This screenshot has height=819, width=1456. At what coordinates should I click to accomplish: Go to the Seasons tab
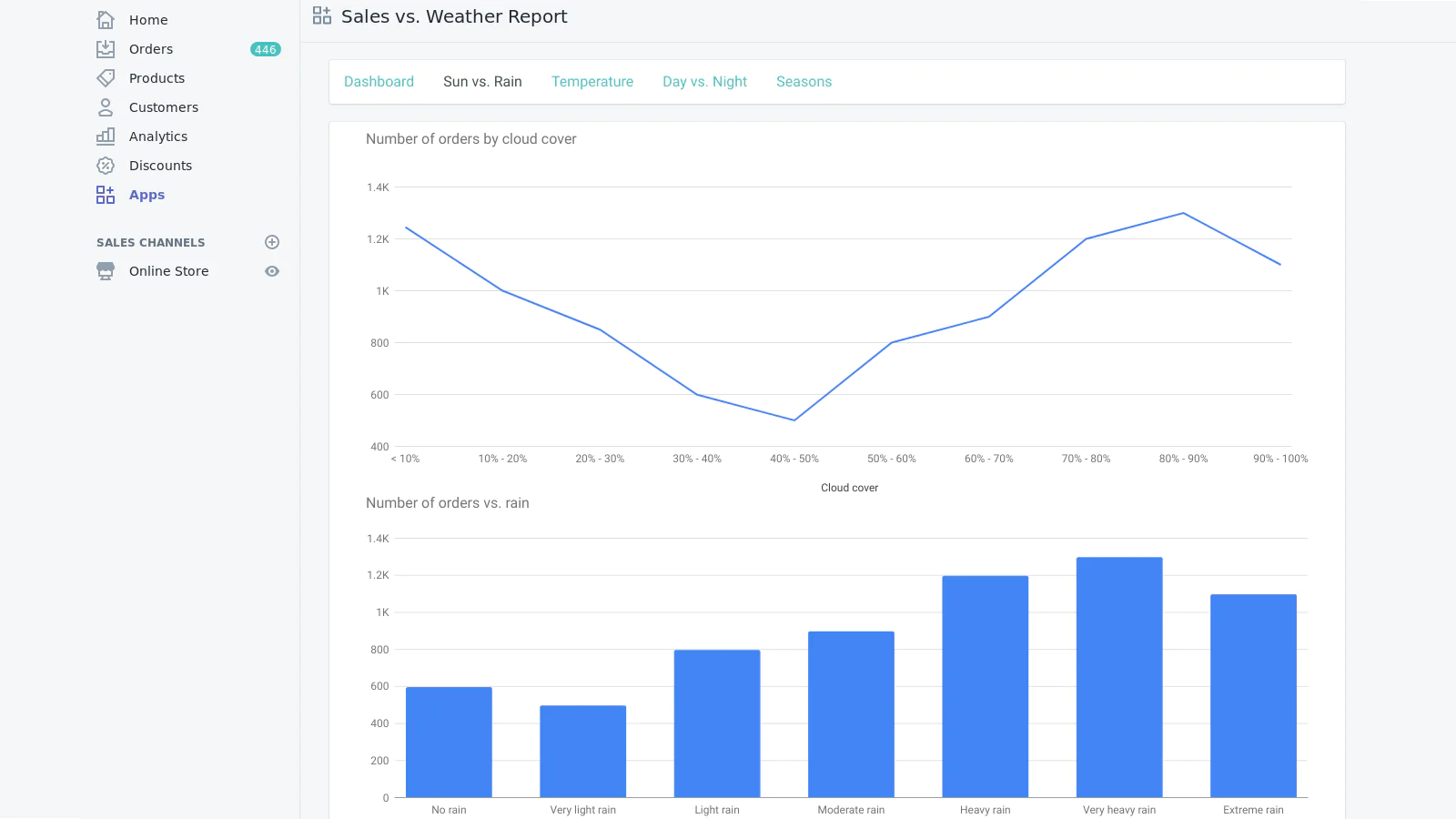(x=804, y=82)
